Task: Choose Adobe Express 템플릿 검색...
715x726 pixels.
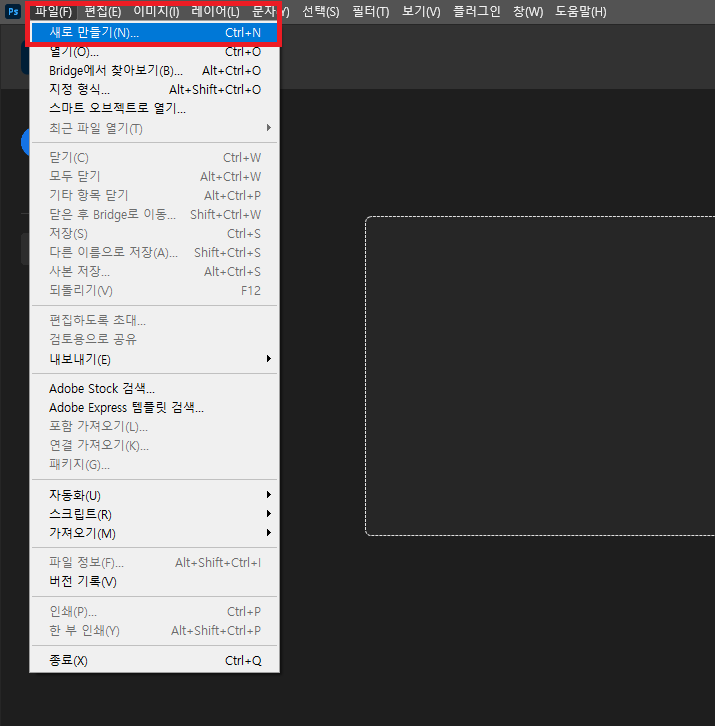Action: pos(154,407)
